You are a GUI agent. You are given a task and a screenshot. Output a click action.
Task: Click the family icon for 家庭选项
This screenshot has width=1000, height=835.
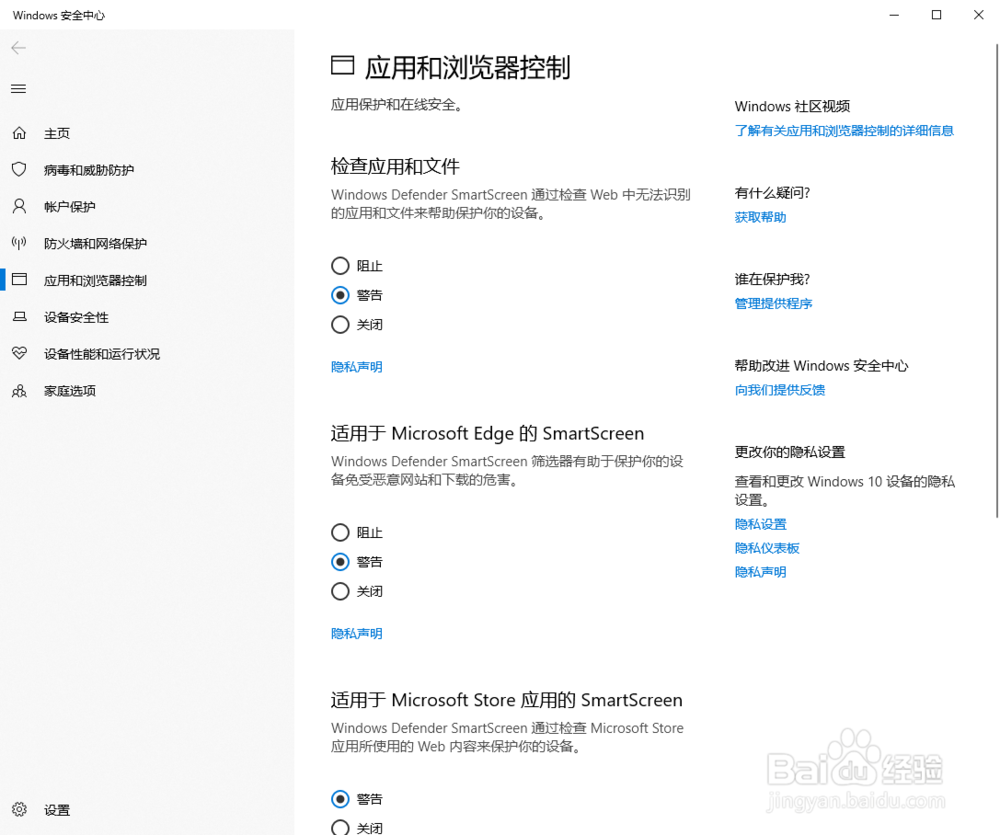click(x=20, y=390)
